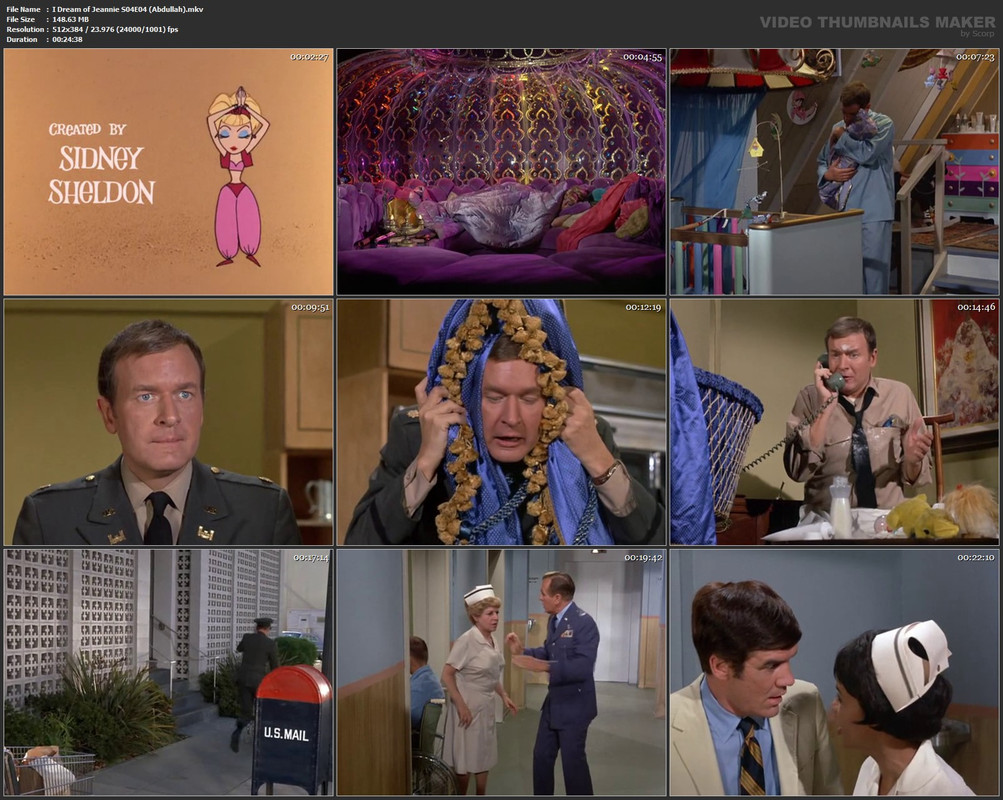Click the file size value 148.63 MB

pyautogui.click(x=70, y=19)
